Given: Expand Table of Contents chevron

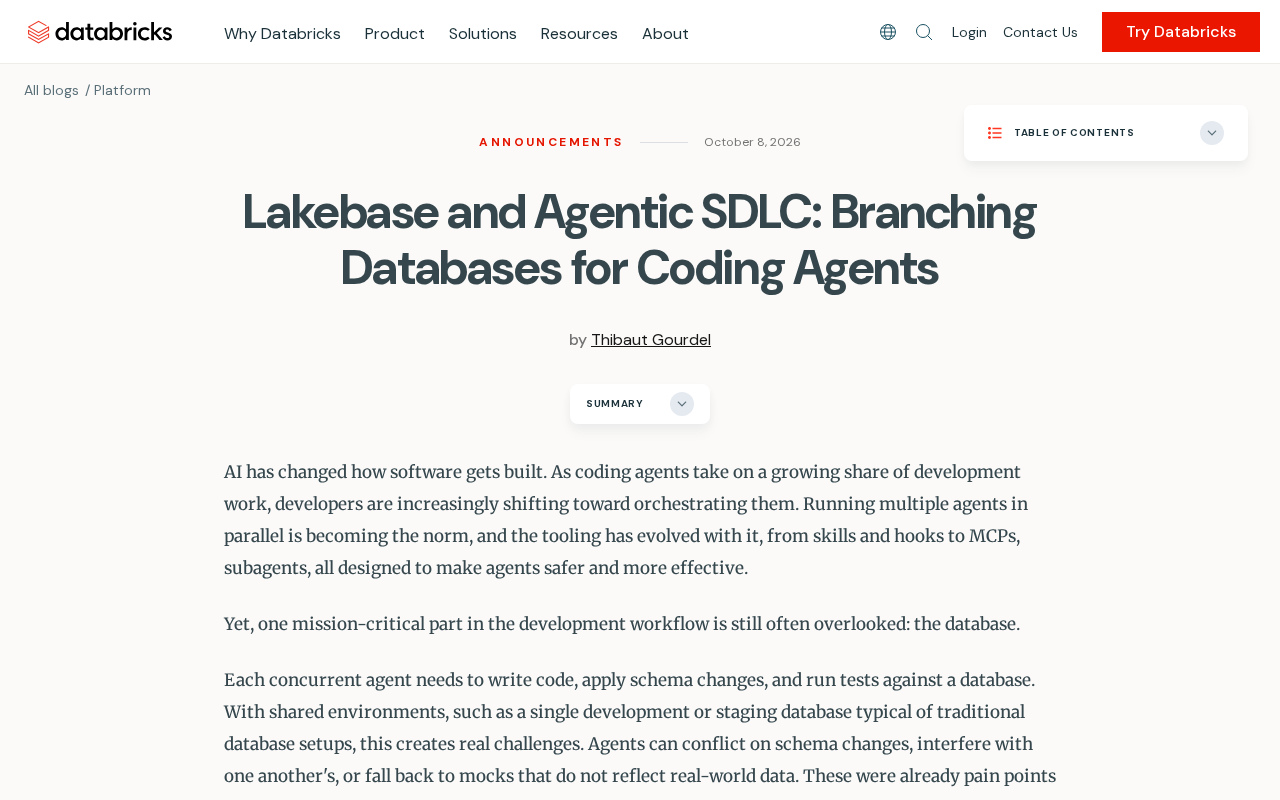Looking at the screenshot, I should pos(1212,133).
